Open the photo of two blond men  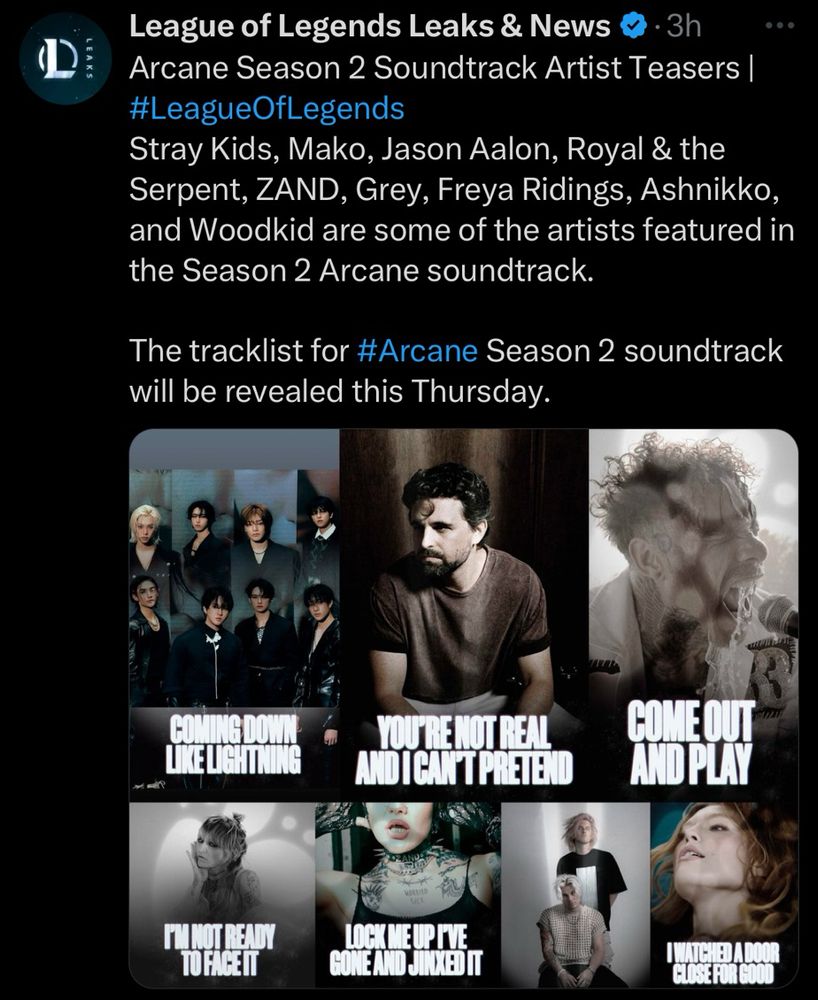click(575, 894)
